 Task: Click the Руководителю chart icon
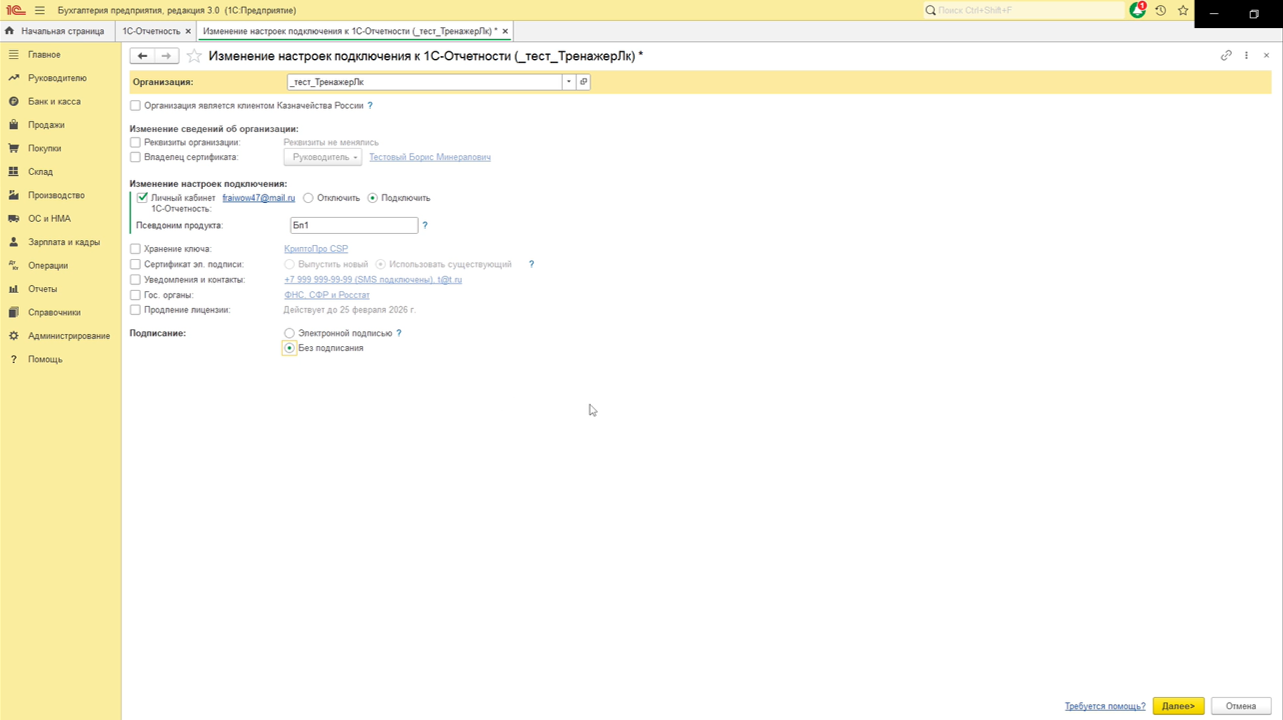13,78
